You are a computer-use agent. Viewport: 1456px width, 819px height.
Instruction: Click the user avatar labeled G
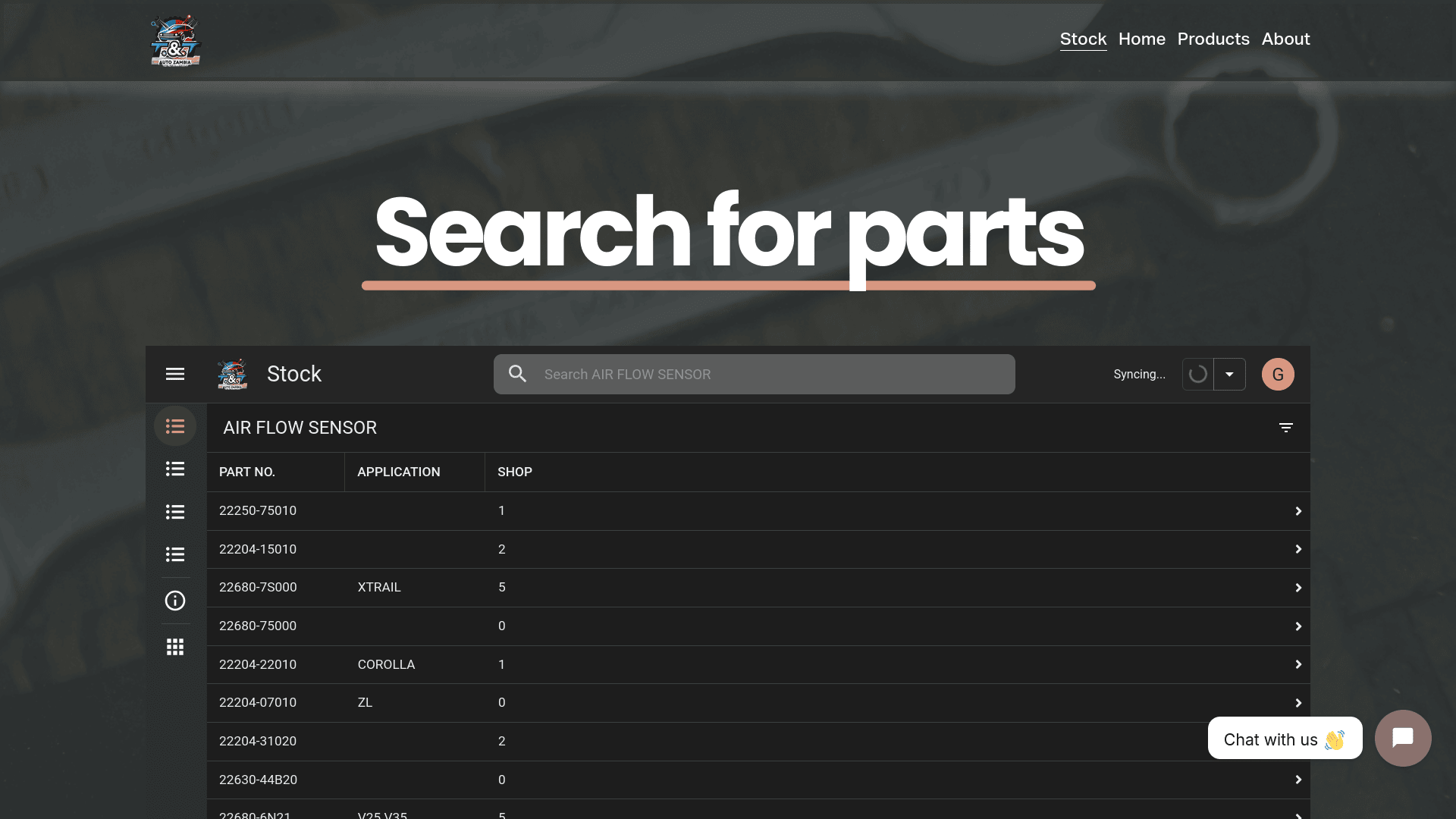[x=1278, y=374]
